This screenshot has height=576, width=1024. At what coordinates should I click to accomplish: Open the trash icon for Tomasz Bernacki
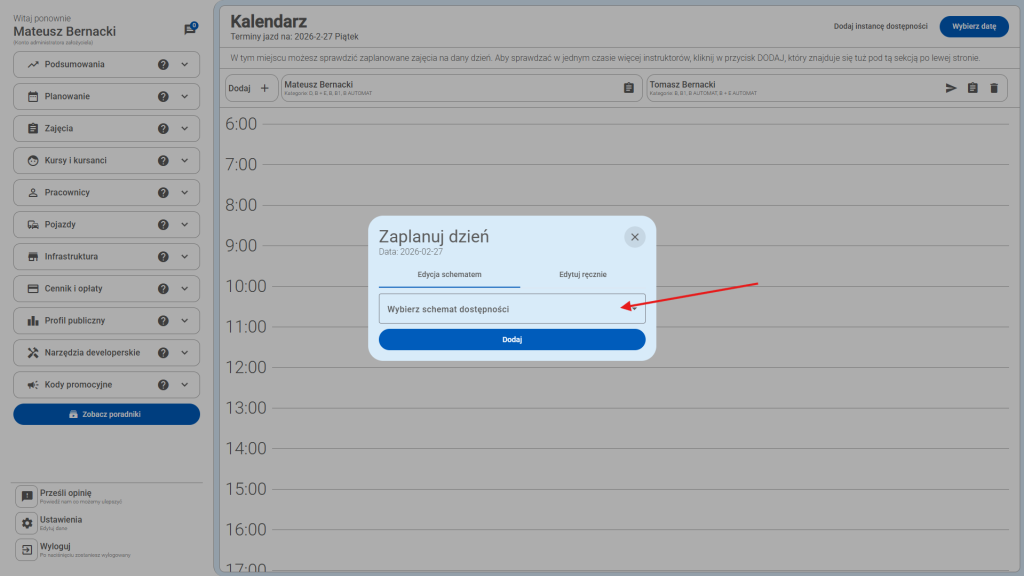coord(994,88)
